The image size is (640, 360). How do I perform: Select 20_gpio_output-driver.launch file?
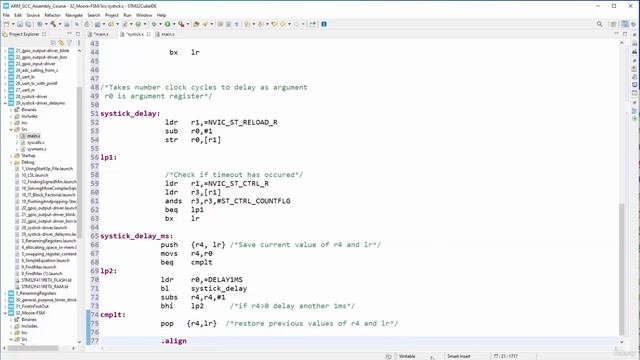pos(49,208)
